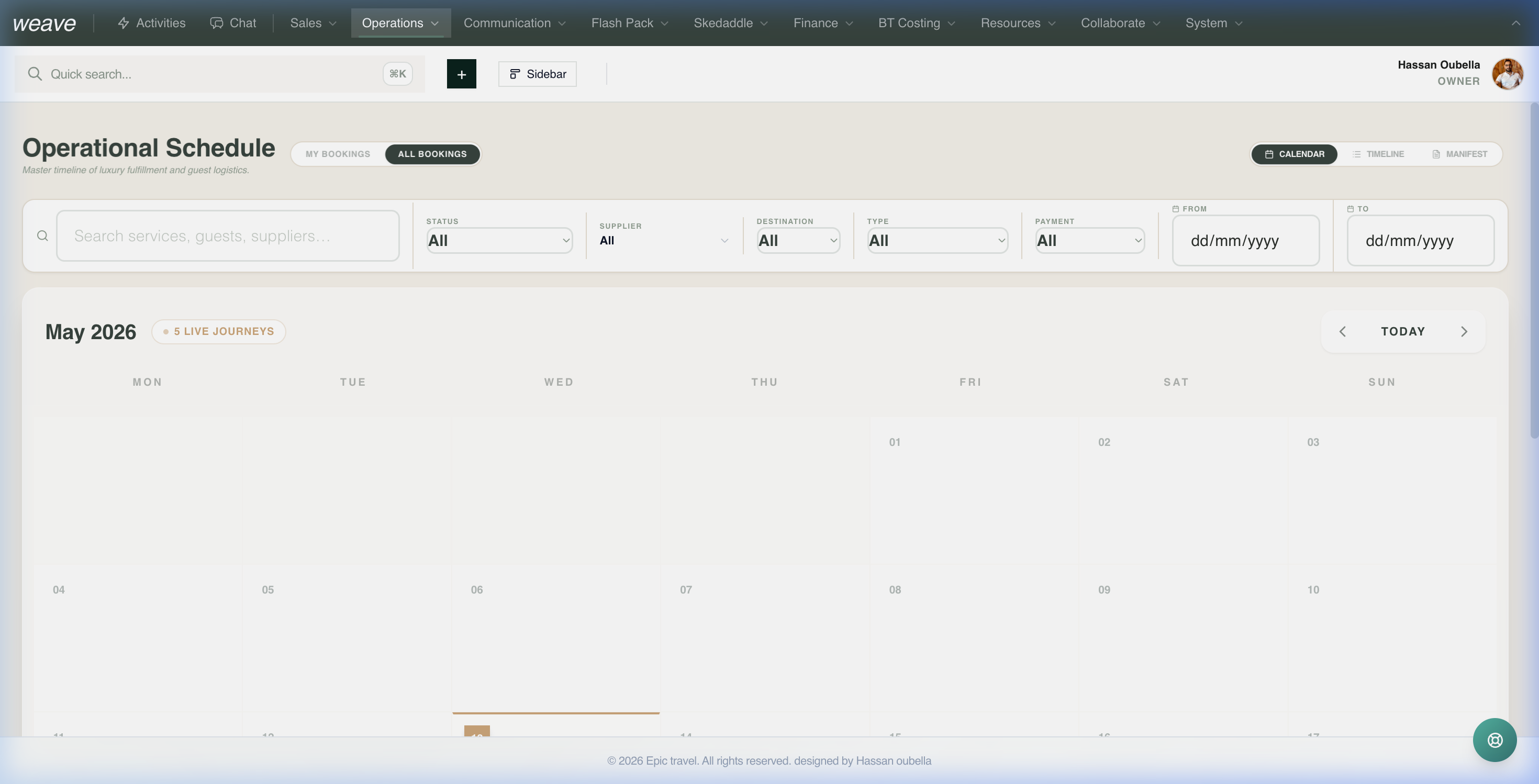1539x784 pixels.
Task: Go to previous month arrow
Action: coord(1343,331)
